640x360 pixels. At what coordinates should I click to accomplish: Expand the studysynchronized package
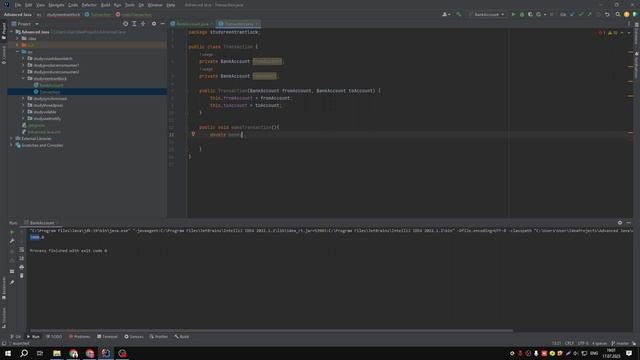point(23,98)
